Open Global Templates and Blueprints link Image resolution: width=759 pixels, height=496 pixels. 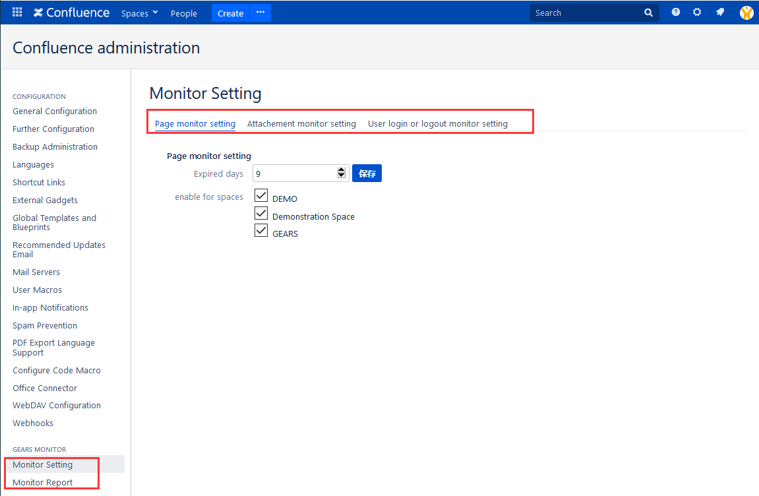tap(54, 223)
